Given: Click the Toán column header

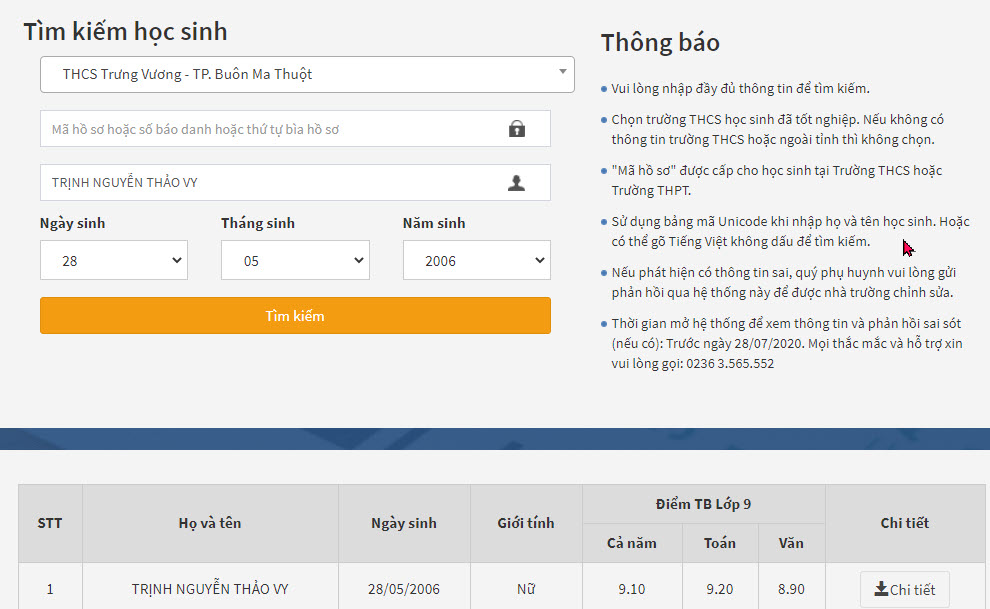Looking at the screenshot, I should pos(720,543).
